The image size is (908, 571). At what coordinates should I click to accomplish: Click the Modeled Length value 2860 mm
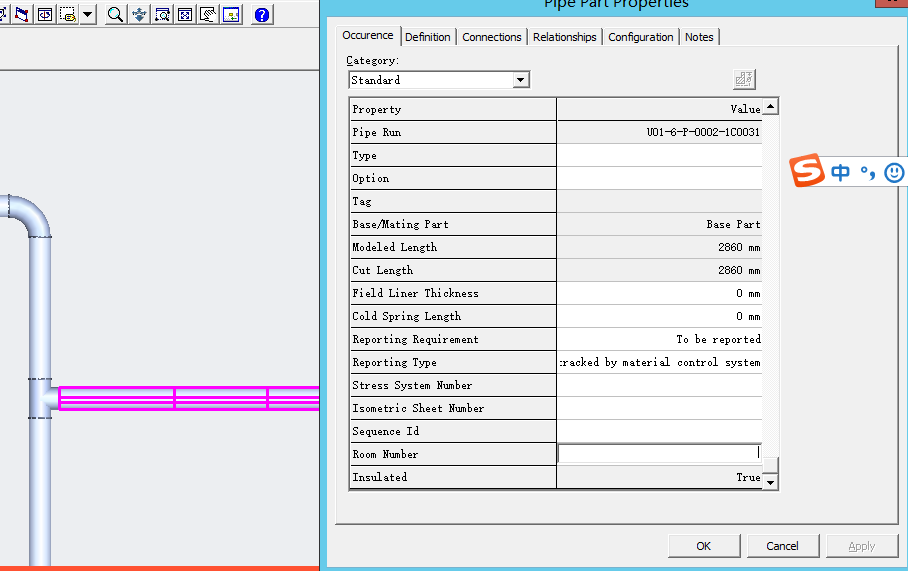point(659,247)
